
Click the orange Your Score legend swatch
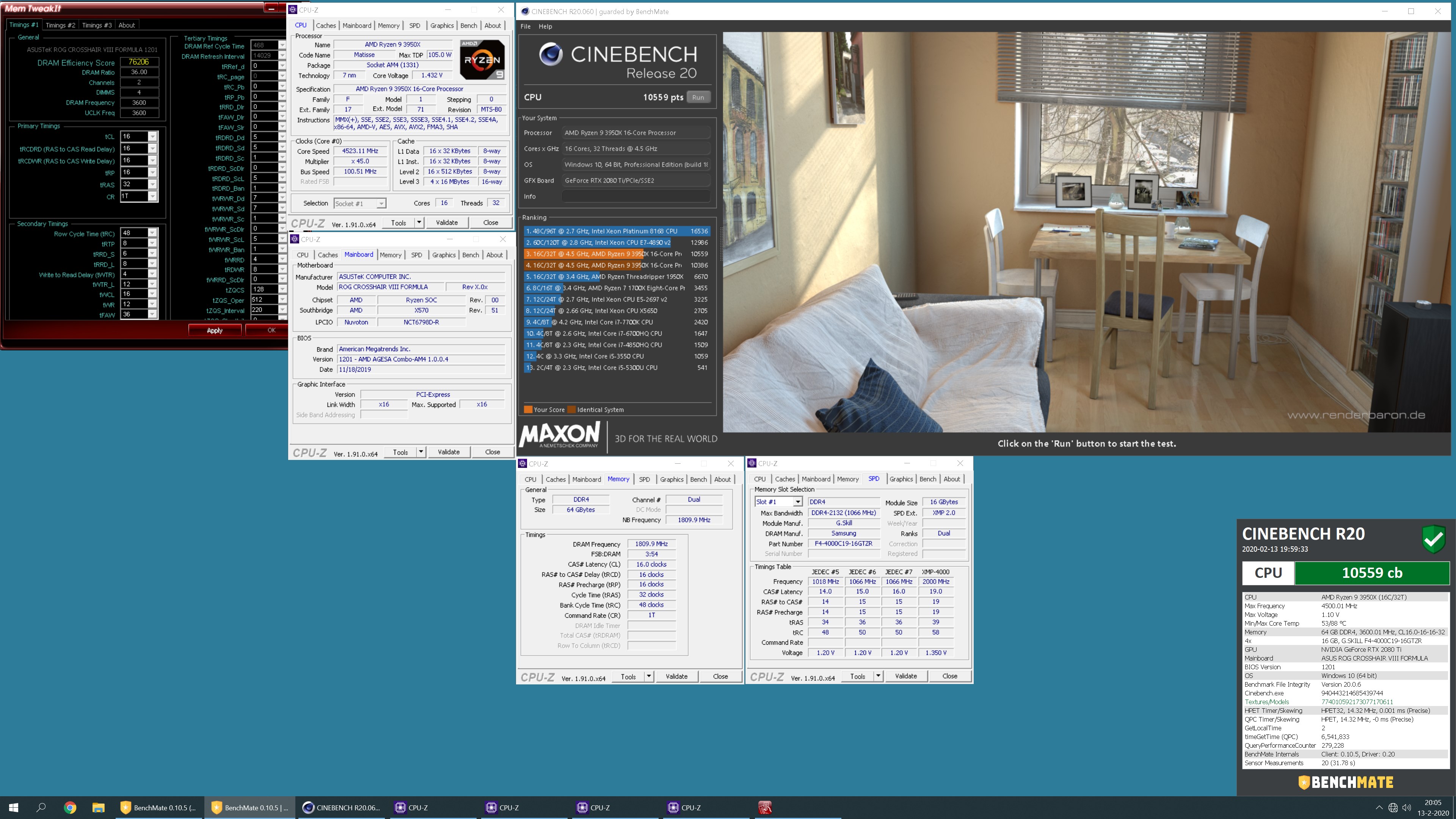[528, 410]
